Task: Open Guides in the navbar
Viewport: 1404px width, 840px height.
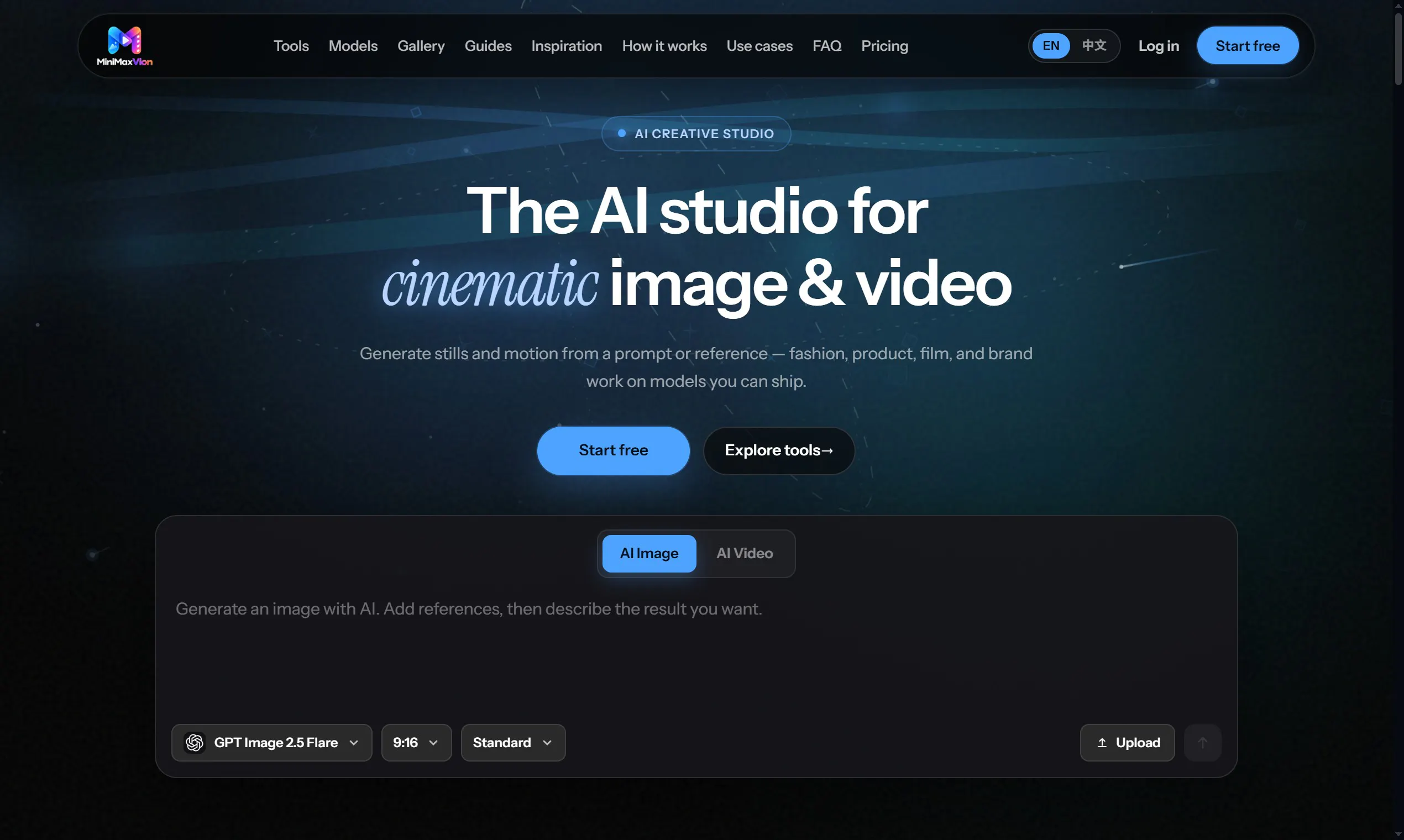Action: (488, 46)
